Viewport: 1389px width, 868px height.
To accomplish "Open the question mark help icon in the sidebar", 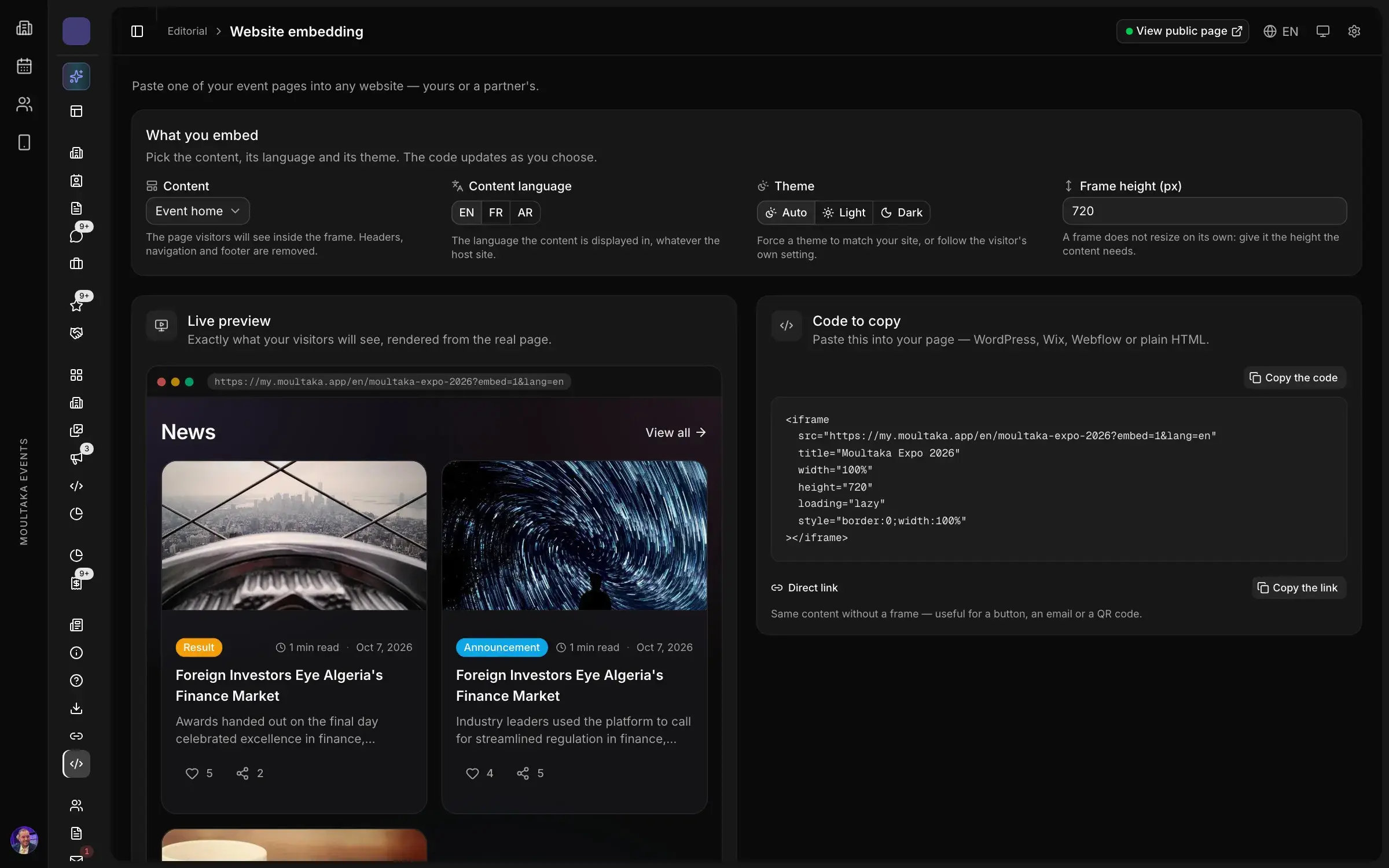I will (76, 681).
